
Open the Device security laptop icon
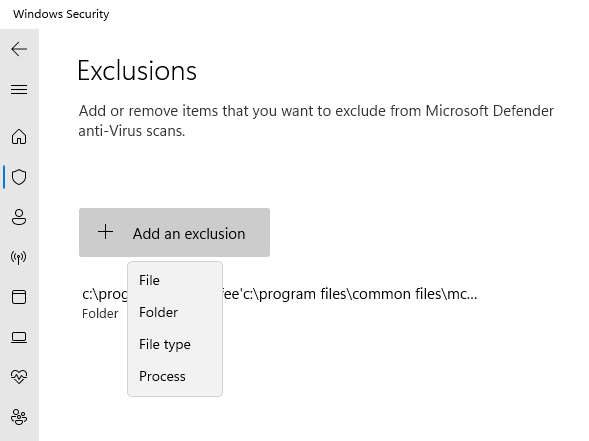pyautogui.click(x=19, y=337)
